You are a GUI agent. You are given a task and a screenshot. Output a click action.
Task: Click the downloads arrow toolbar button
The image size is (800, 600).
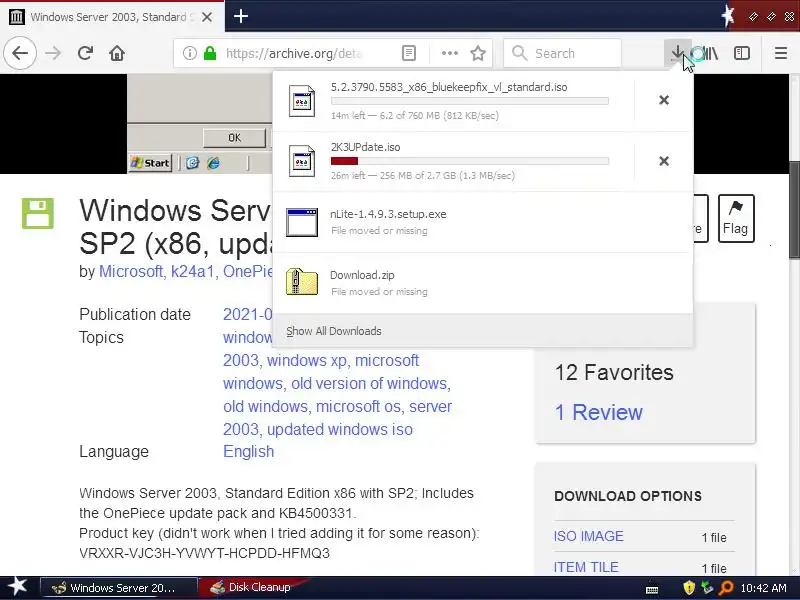678,53
